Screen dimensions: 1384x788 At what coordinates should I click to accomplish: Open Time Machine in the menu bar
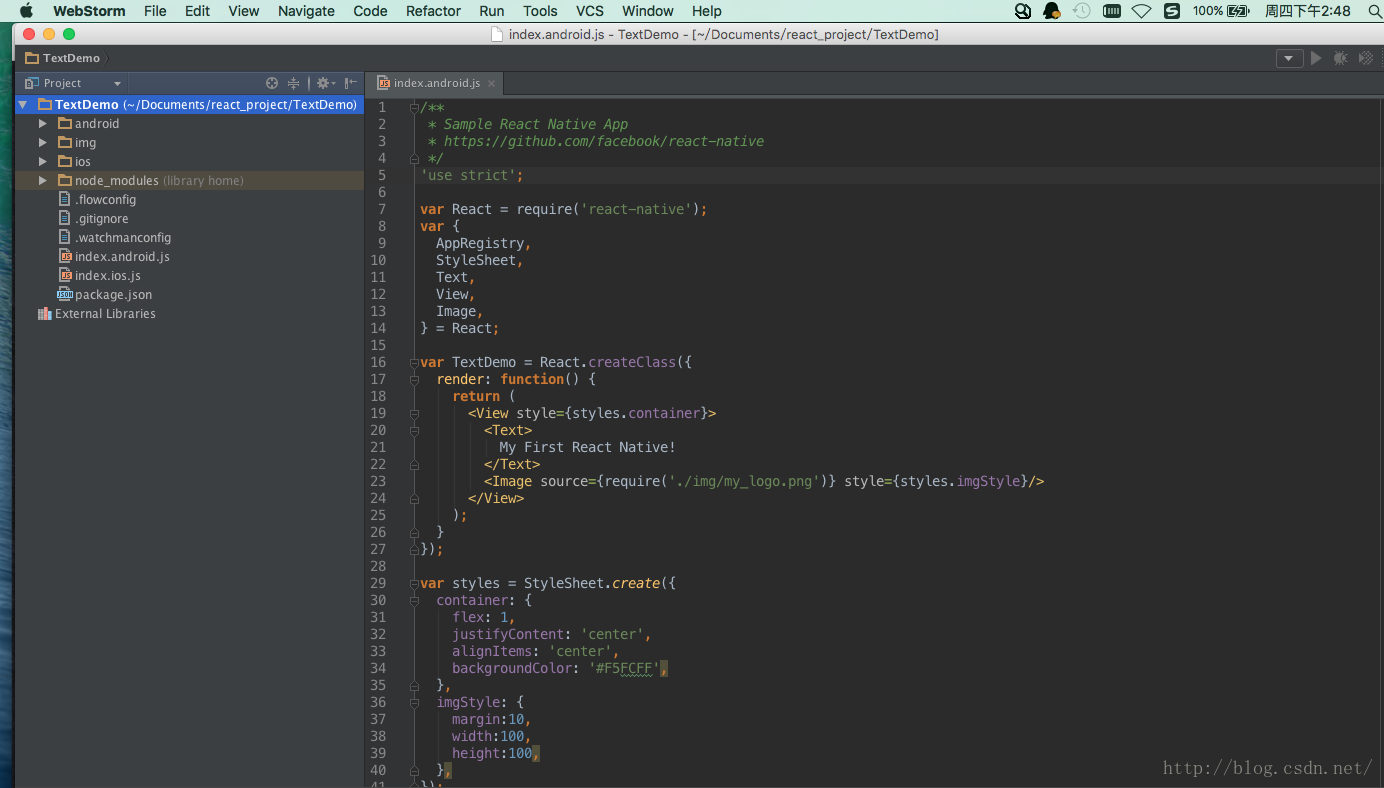pyautogui.click(x=1082, y=11)
